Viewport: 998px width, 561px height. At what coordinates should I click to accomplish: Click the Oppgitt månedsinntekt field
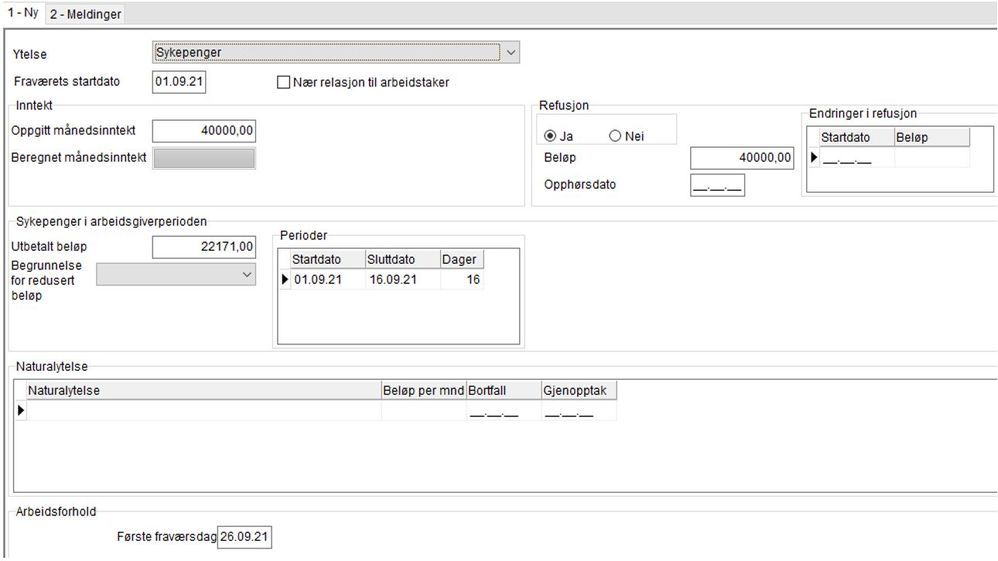click(x=204, y=131)
